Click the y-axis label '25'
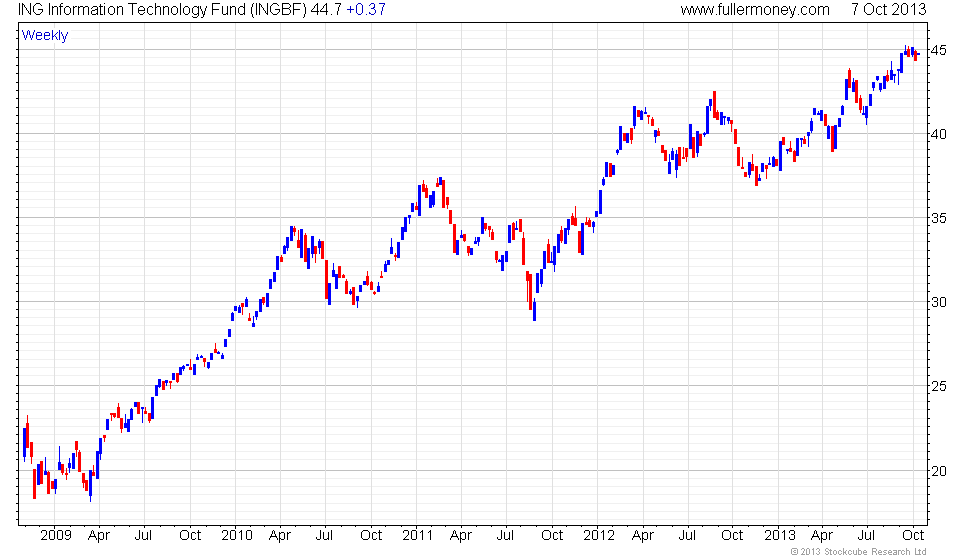Viewport: 980px width, 560px height. pos(938,386)
